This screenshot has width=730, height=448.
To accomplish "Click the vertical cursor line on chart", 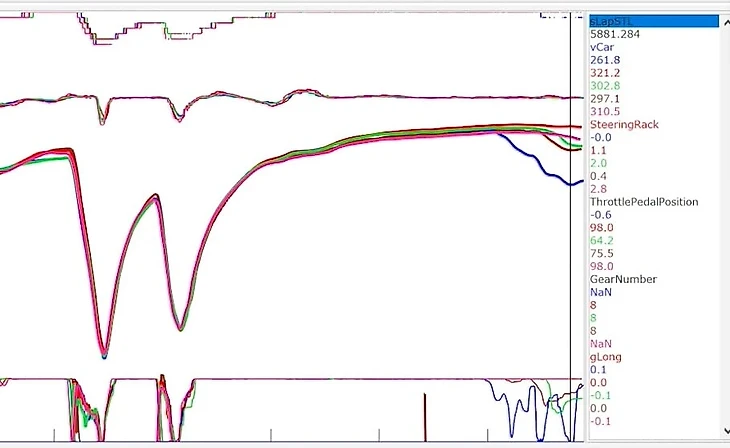I will (x=571, y=250).
